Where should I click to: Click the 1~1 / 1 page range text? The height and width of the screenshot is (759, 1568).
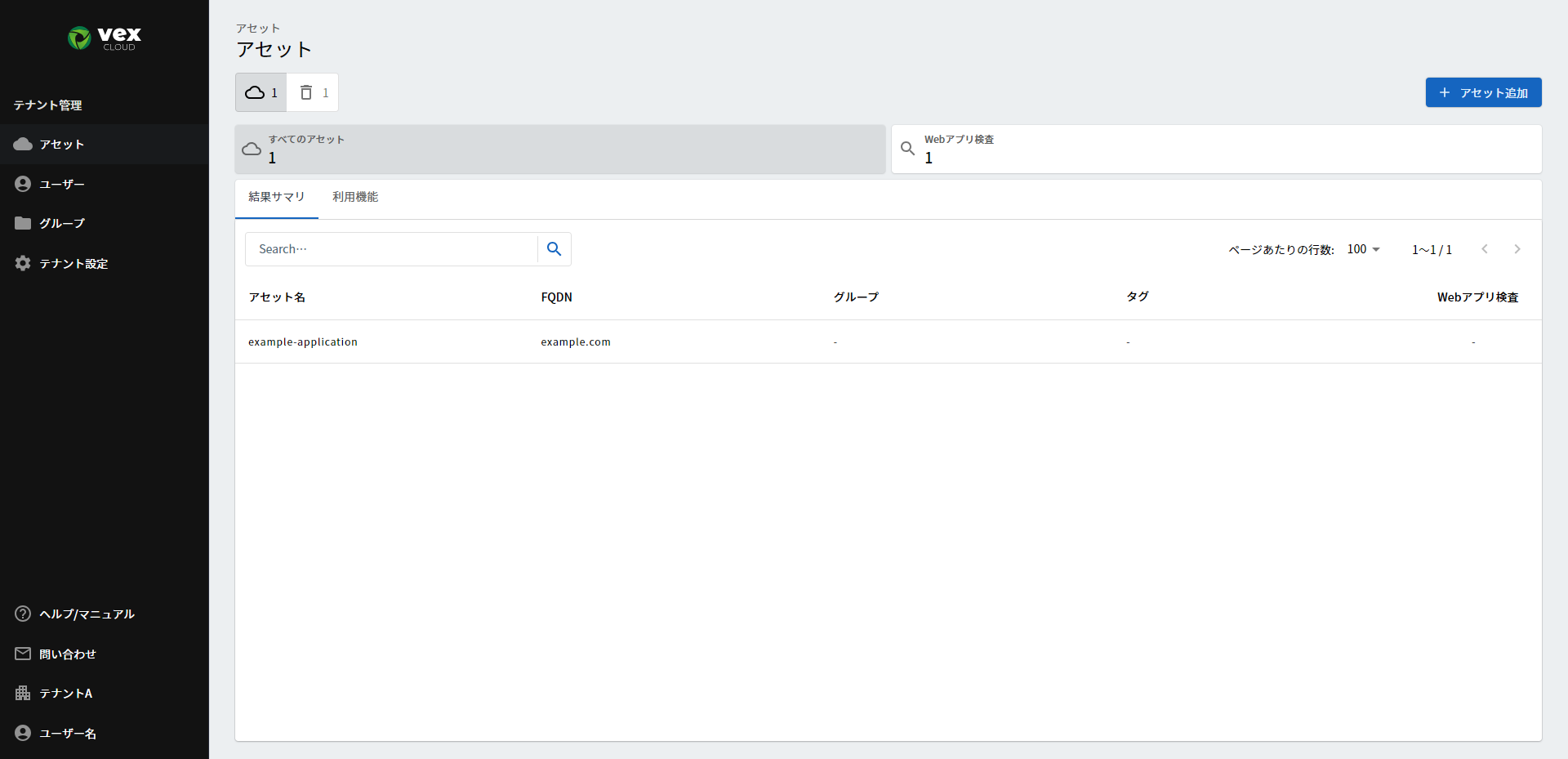pos(1432,250)
